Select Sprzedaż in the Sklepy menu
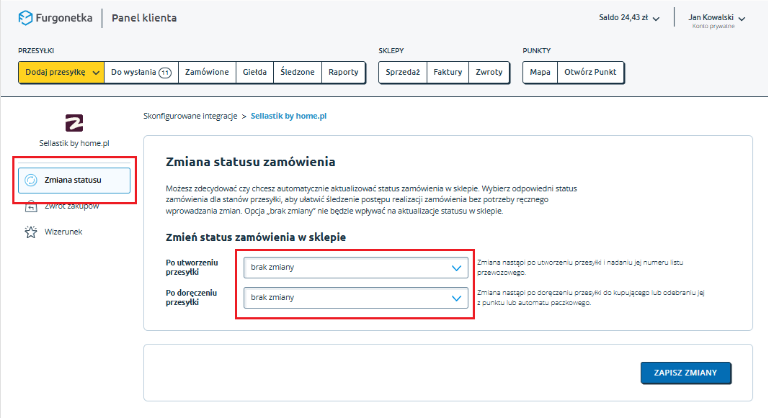The height and width of the screenshot is (418, 768). click(402, 72)
